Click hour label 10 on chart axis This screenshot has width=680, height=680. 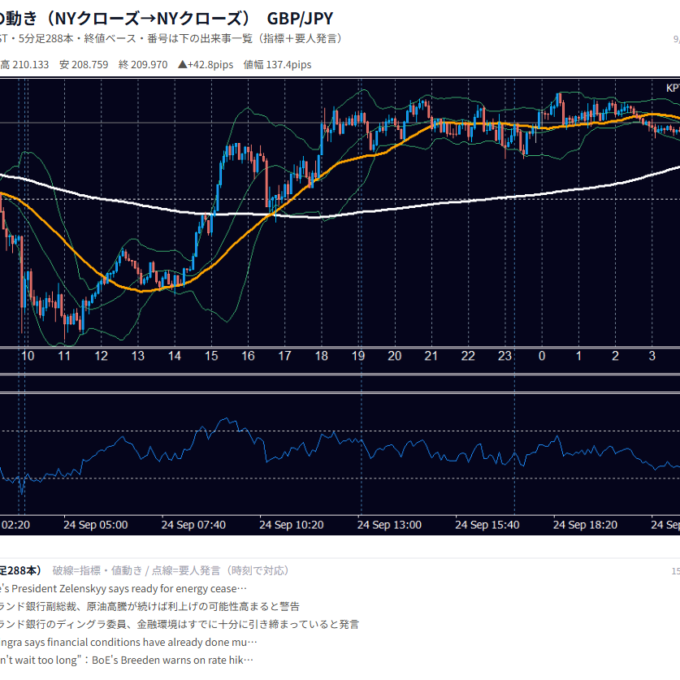pyautogui.click(x=28, y=356)
